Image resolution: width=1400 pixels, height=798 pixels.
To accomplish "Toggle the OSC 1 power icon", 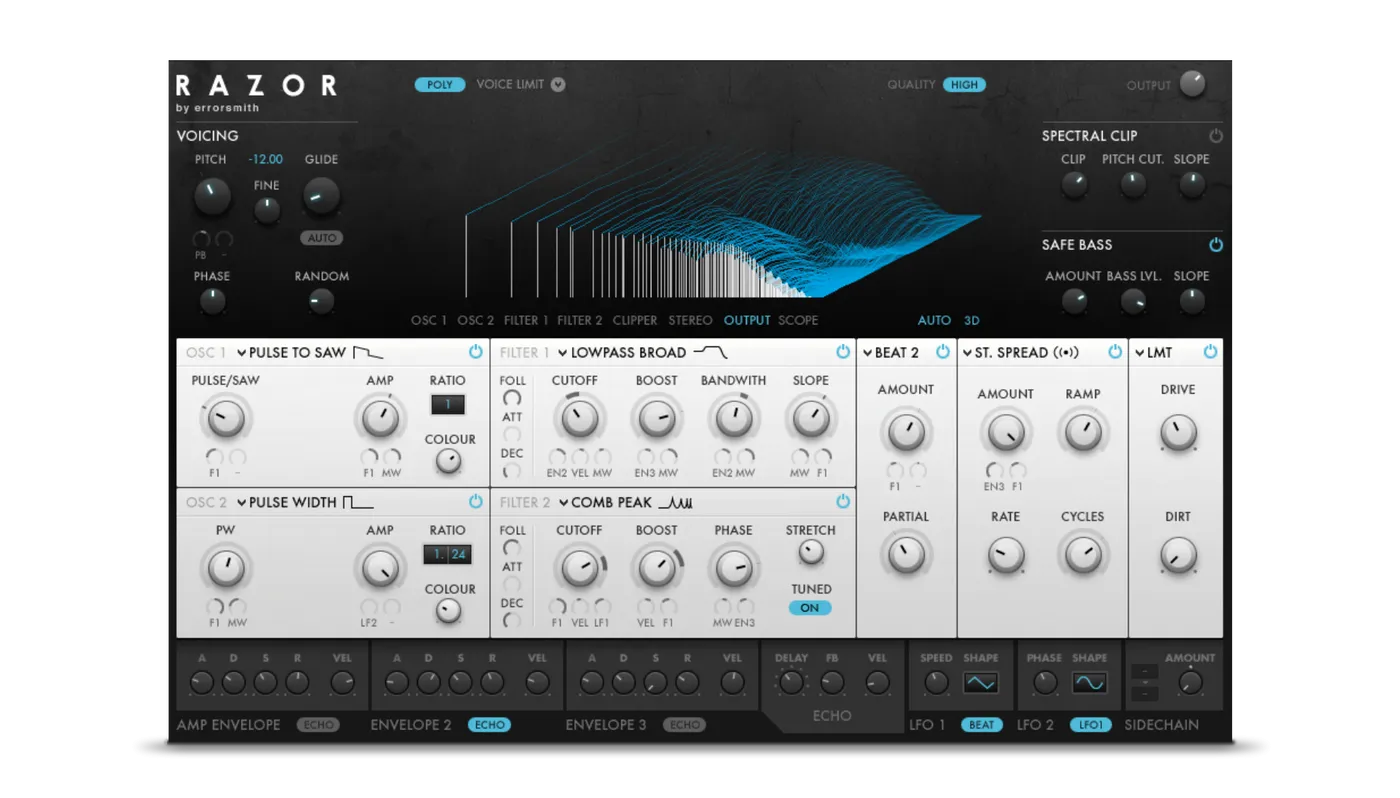I will [x=476, y=352].
